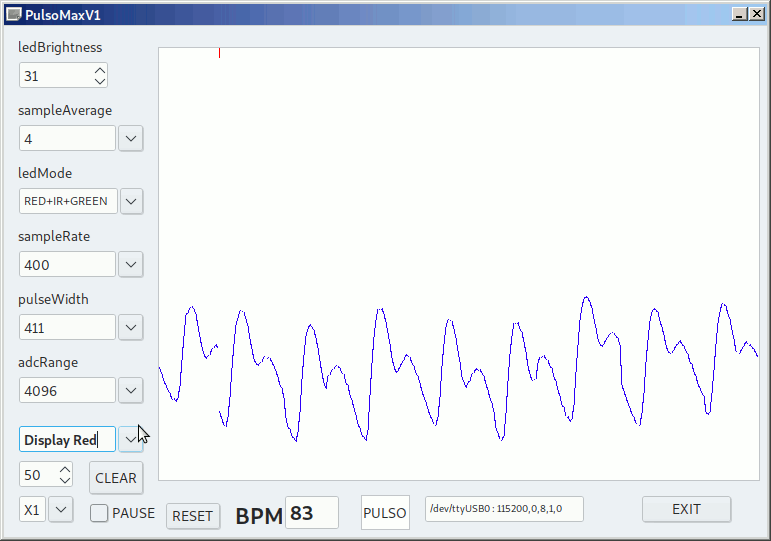Click the PULSO button

(385, 513)
